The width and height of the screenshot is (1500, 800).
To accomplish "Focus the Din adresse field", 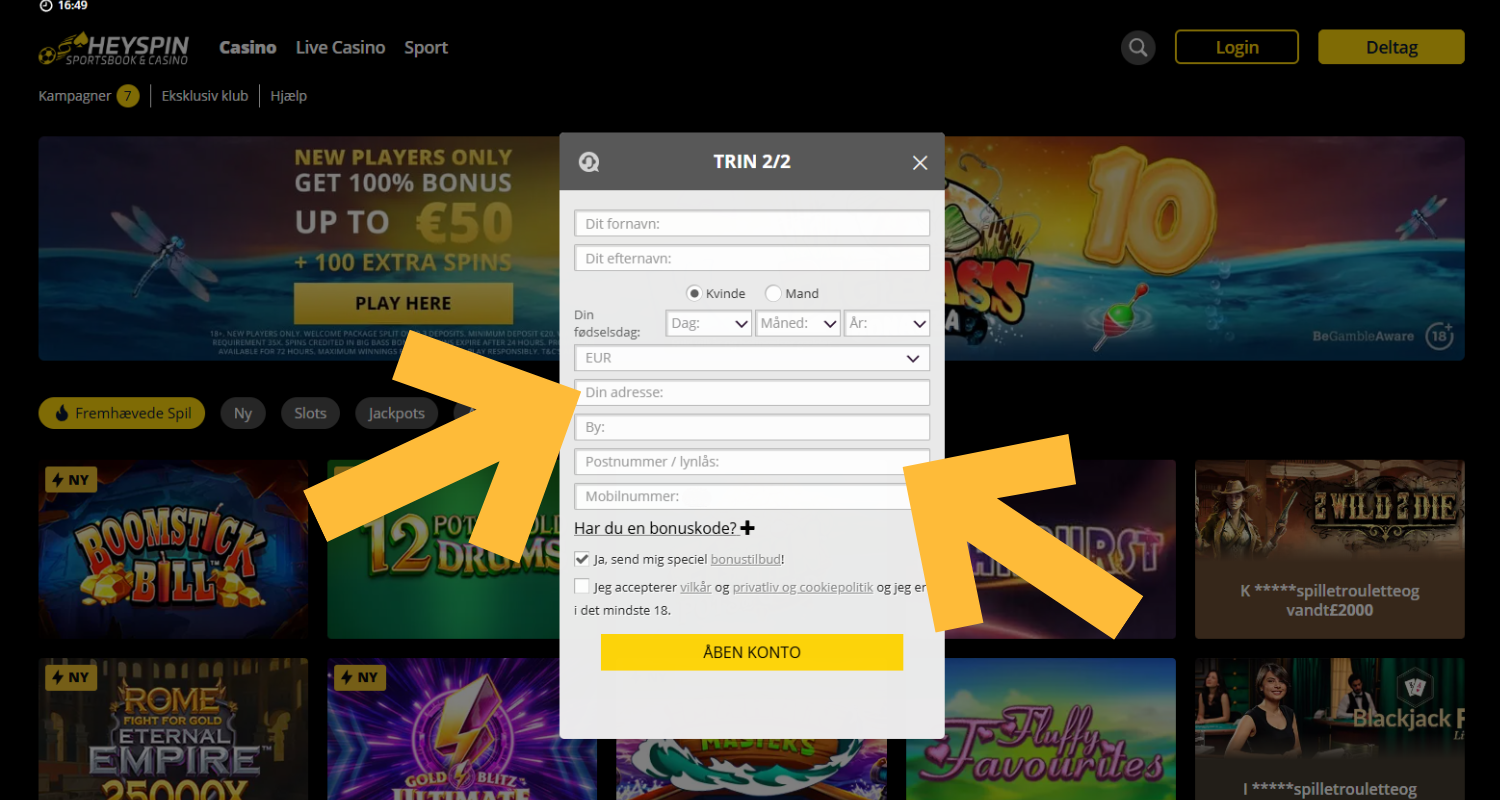I will [752, 392].
